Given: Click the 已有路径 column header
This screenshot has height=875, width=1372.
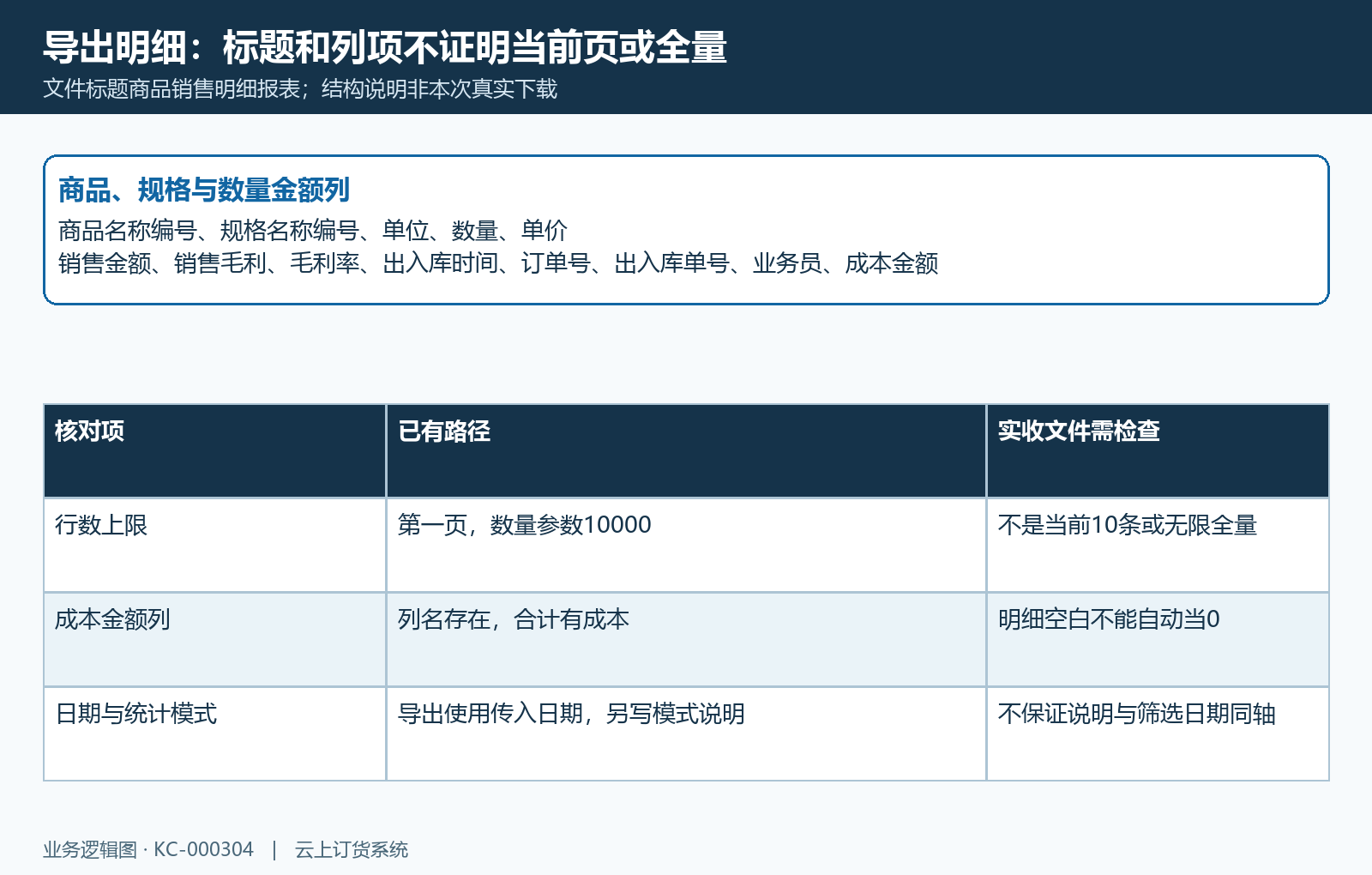Looking at the screenshot, I should 686,450.
